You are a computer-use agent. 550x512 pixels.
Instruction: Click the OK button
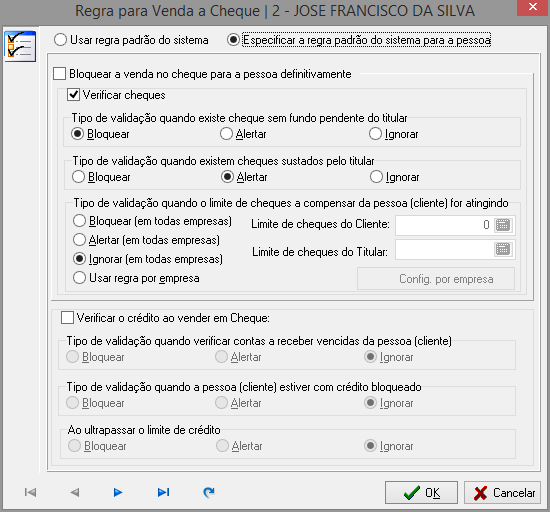[x=421, y=493]
